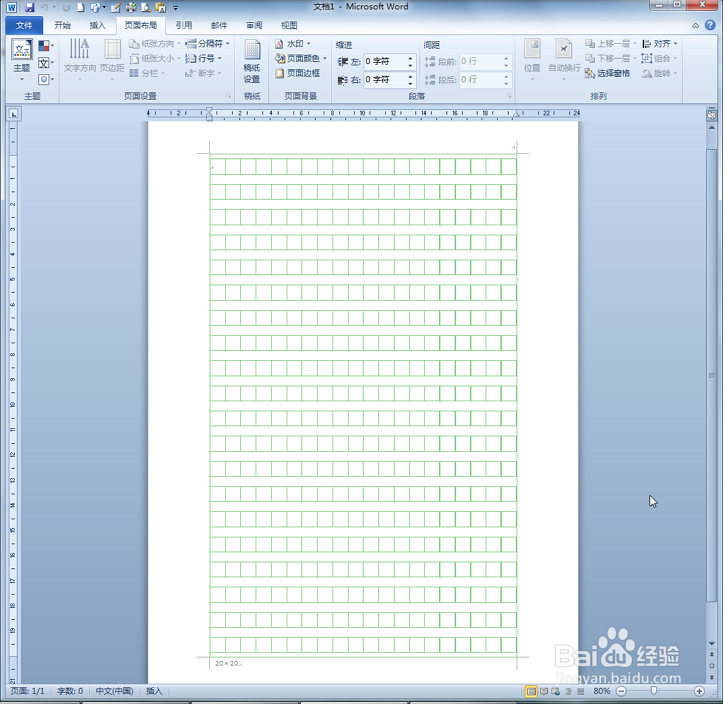
Task: Click the Save icon in quick access toolbar
Action: (30, 7)
